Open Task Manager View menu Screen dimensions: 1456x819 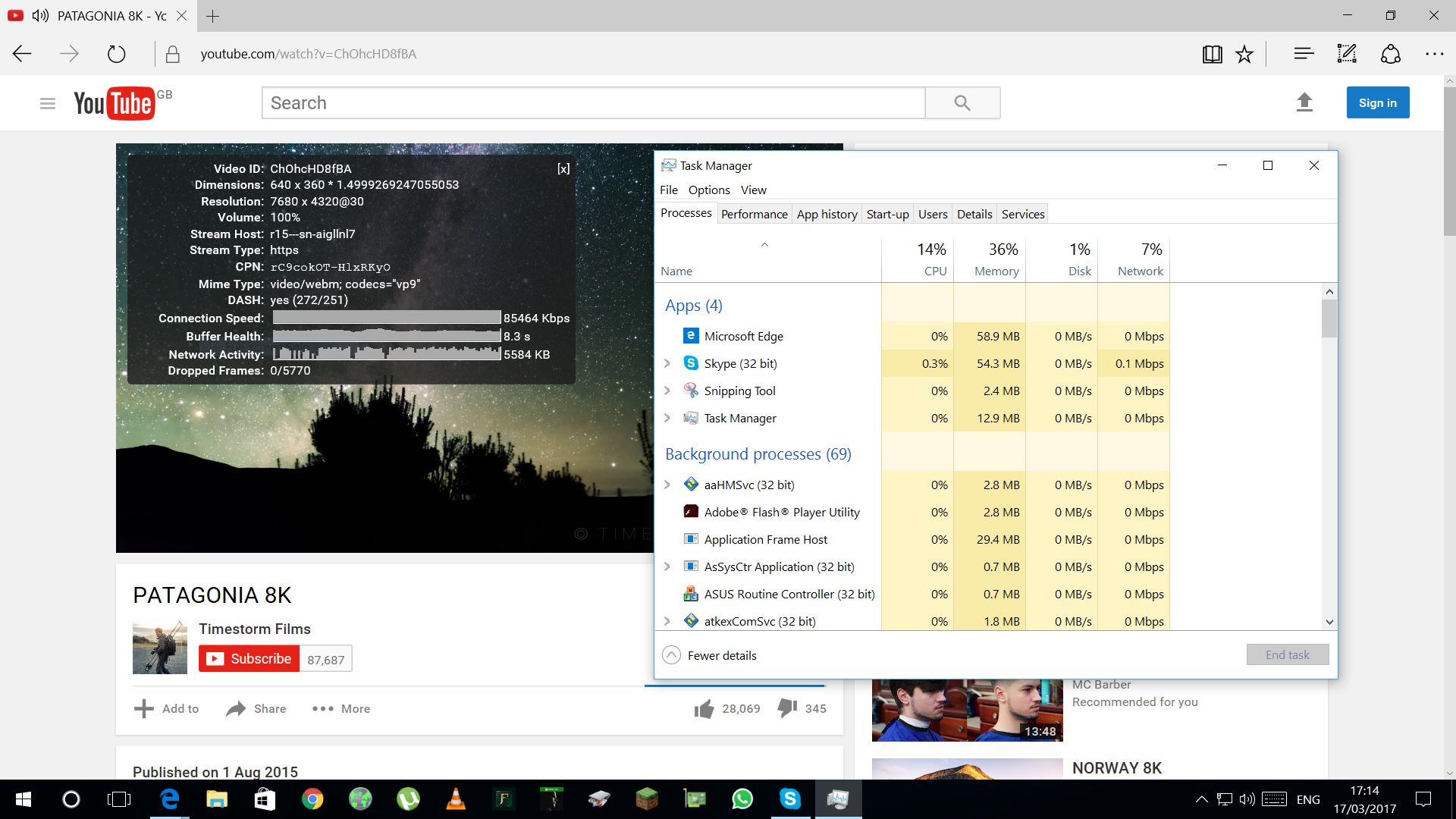pyautogui.click(x=753, y=190)
